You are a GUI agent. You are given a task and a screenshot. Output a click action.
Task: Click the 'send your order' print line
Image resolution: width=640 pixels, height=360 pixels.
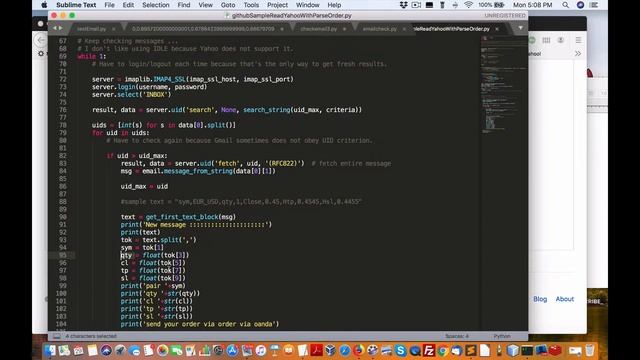[200, 324]
